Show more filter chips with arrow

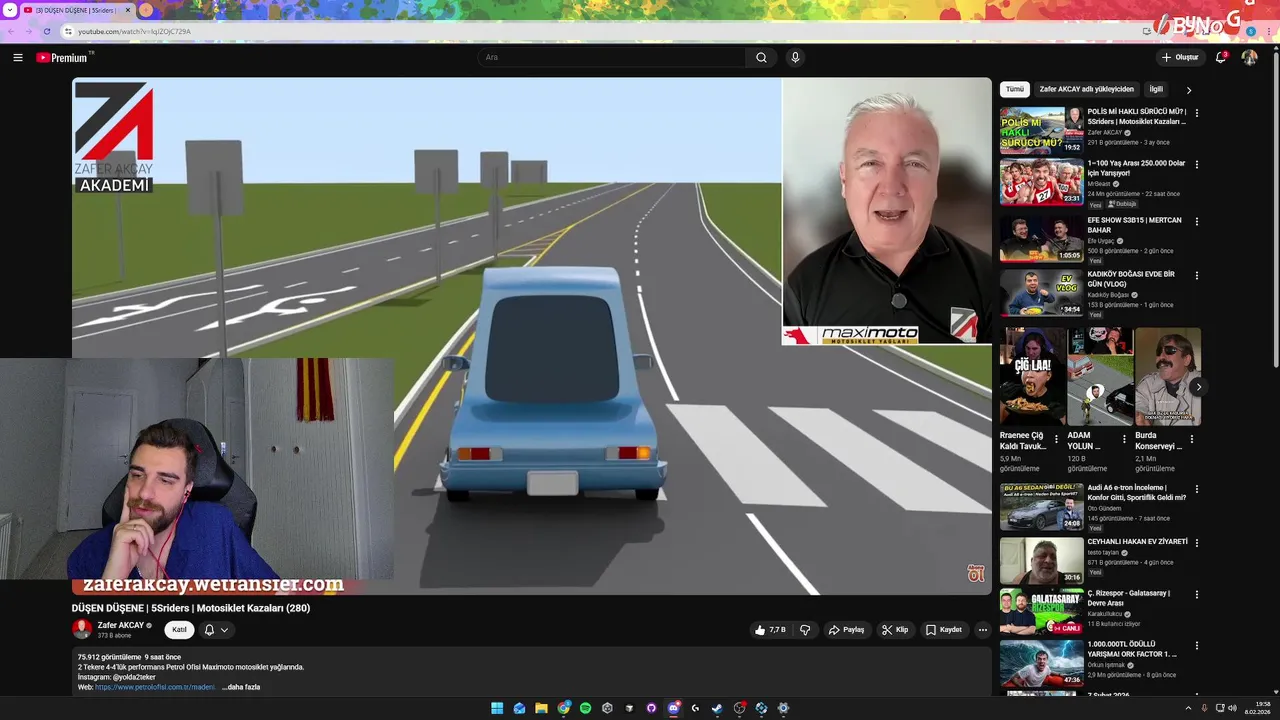click(x=1189, y=90)
